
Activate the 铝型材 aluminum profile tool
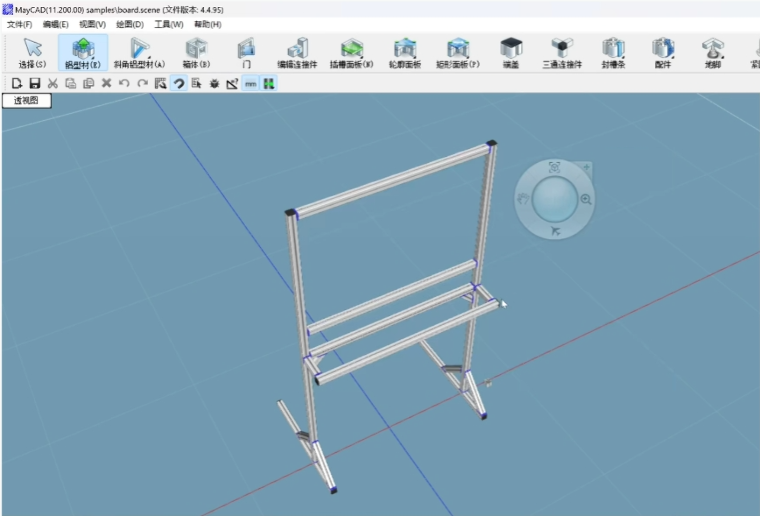click(x=82, y=52)
